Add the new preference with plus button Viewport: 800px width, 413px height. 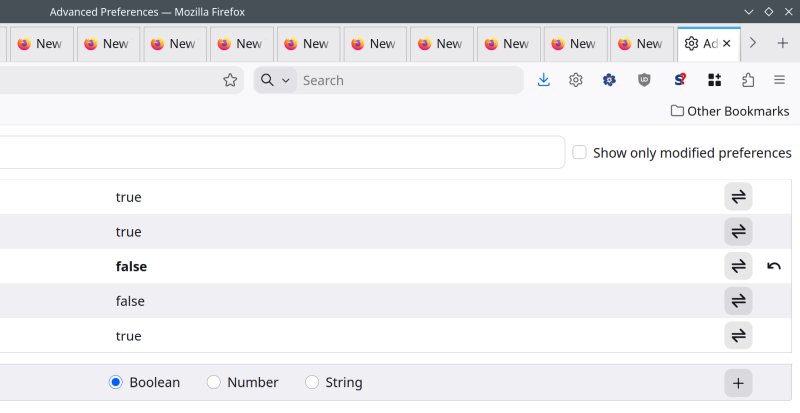(738, 383)
